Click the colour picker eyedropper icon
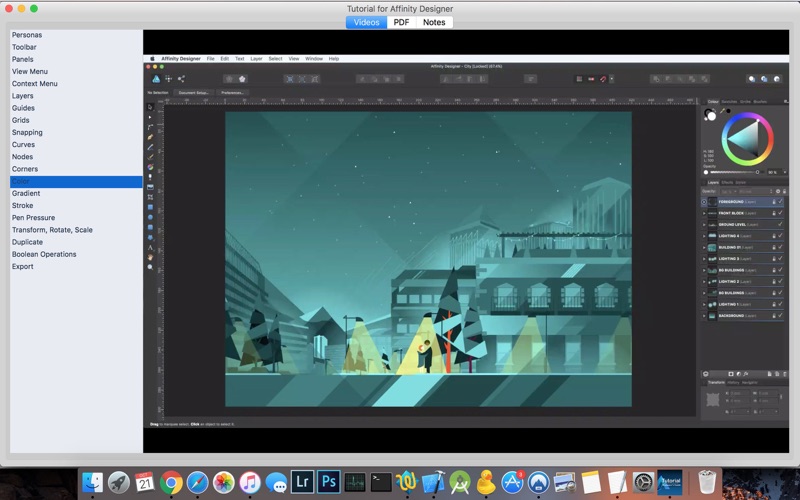 pyautogui.click(x=722, y=111)
